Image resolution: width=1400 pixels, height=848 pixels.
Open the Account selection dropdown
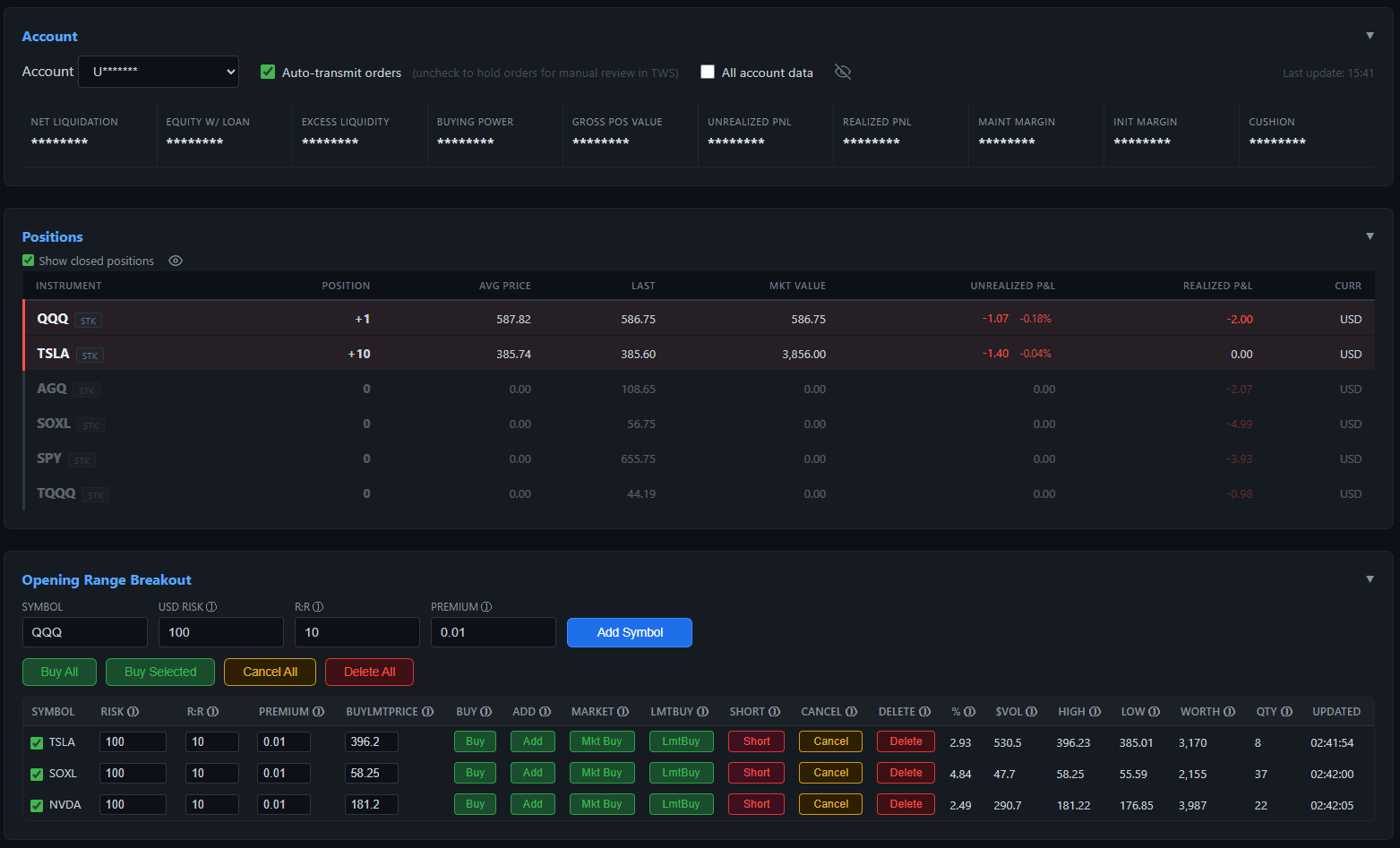[159, 72]
